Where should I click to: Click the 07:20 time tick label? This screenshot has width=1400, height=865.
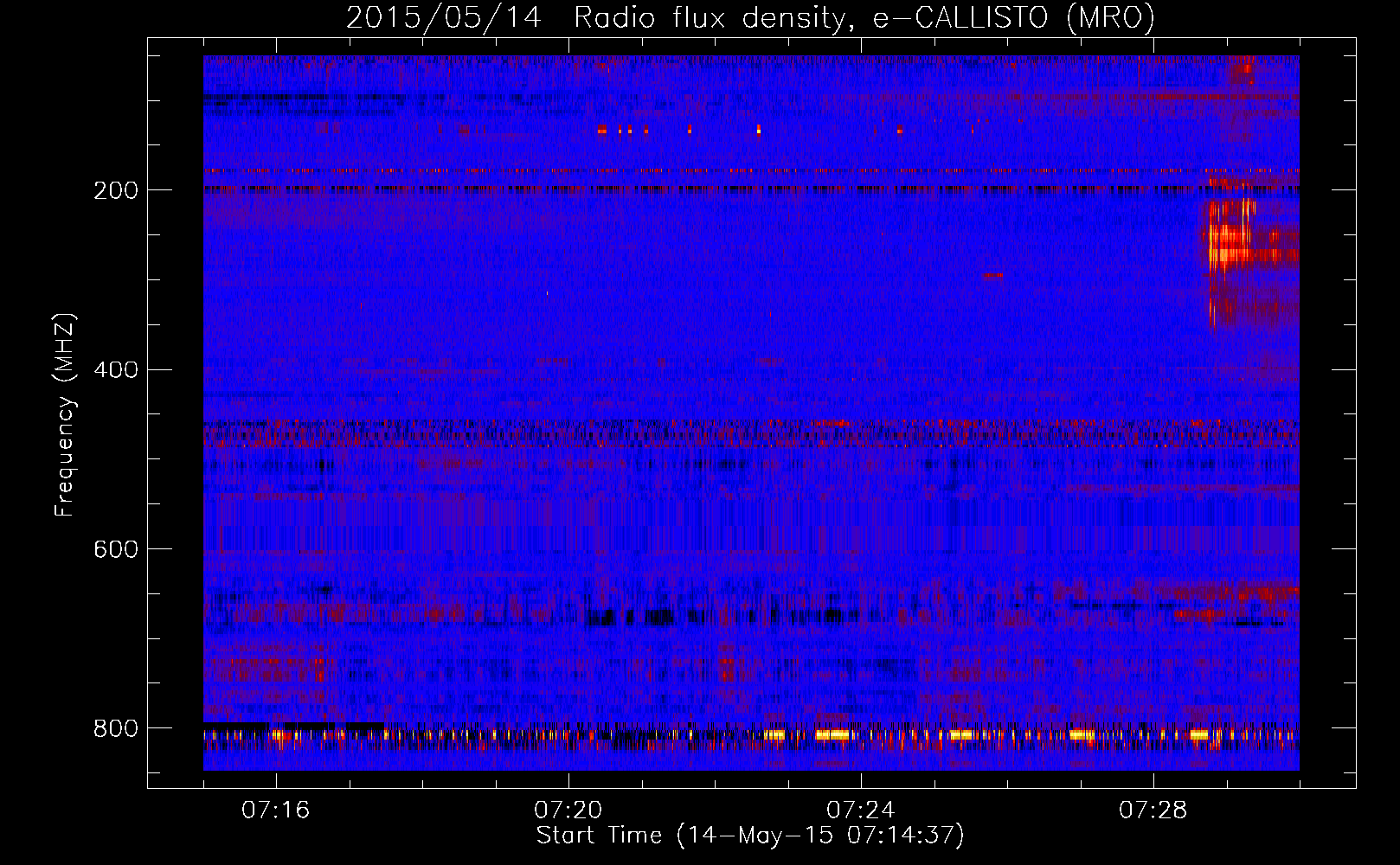pyautogui.click(x=568, y=811)
